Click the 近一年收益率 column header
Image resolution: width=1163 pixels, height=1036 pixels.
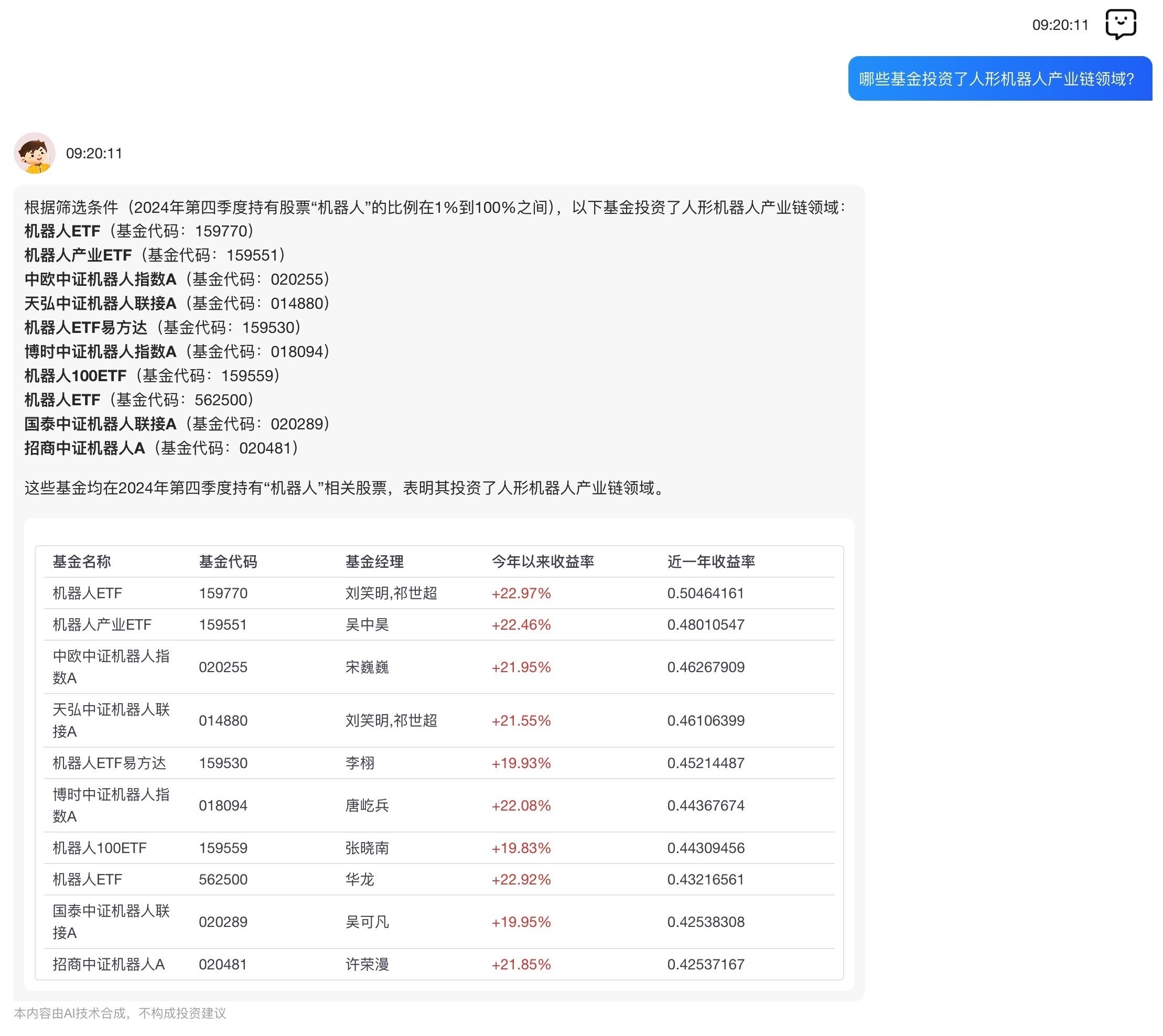pos(711,562)
